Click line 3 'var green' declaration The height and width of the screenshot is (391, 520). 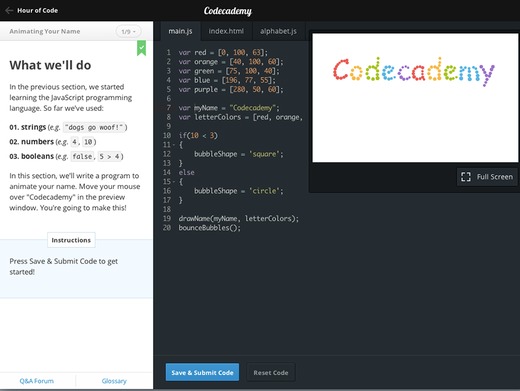(x=229, y=71)
